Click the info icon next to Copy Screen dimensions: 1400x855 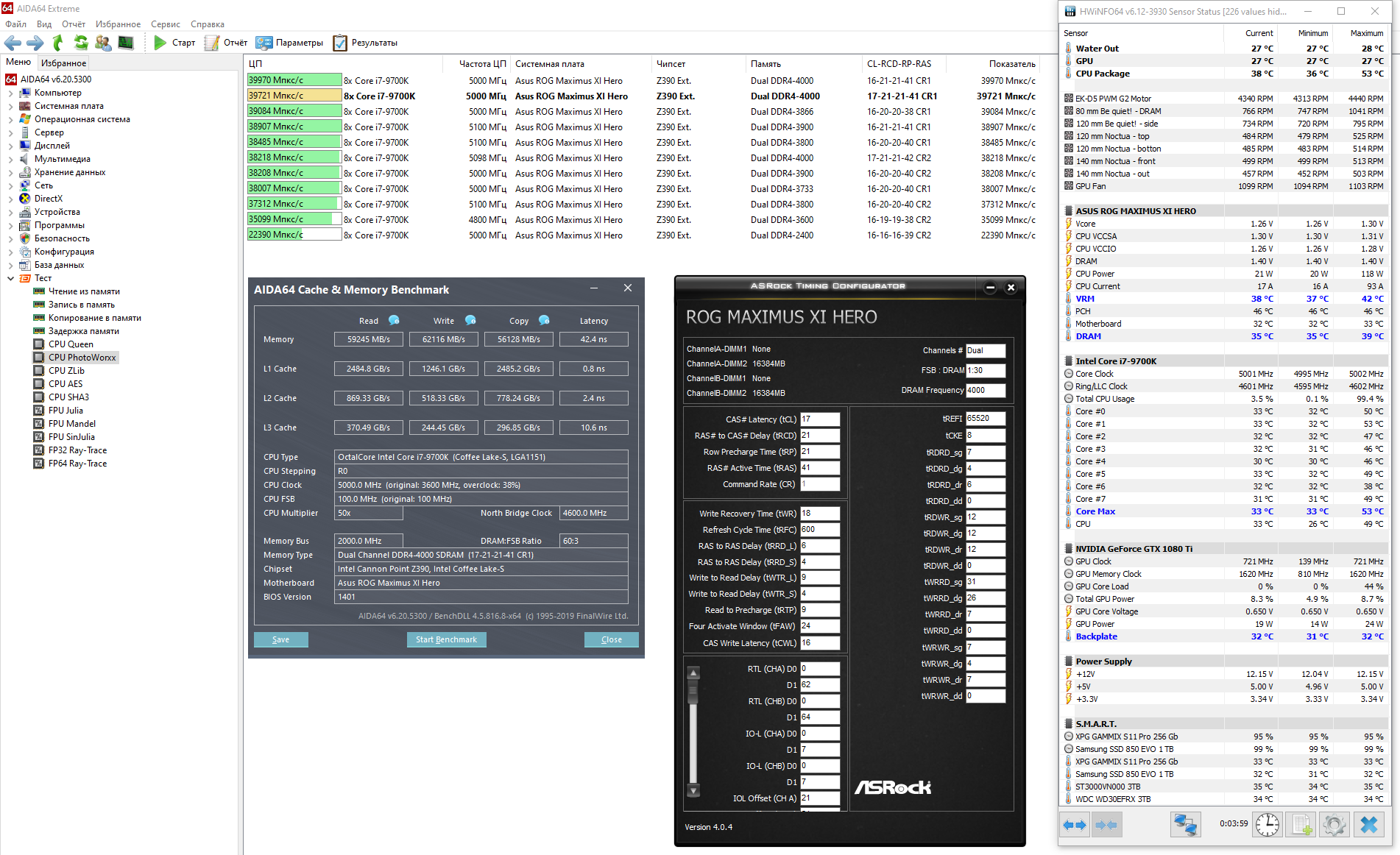tap(544, 320)
